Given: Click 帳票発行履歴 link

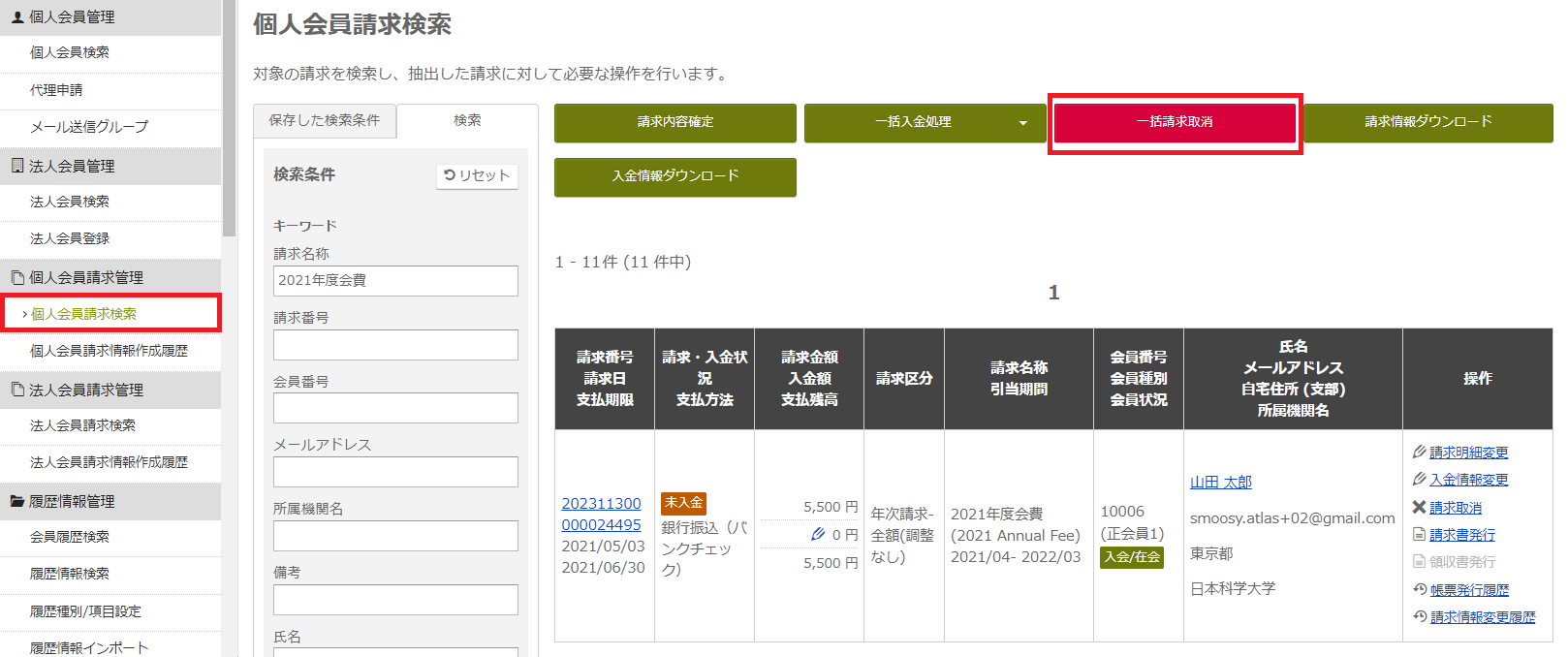Looking at the screenshot, I should click(1469, 589).
